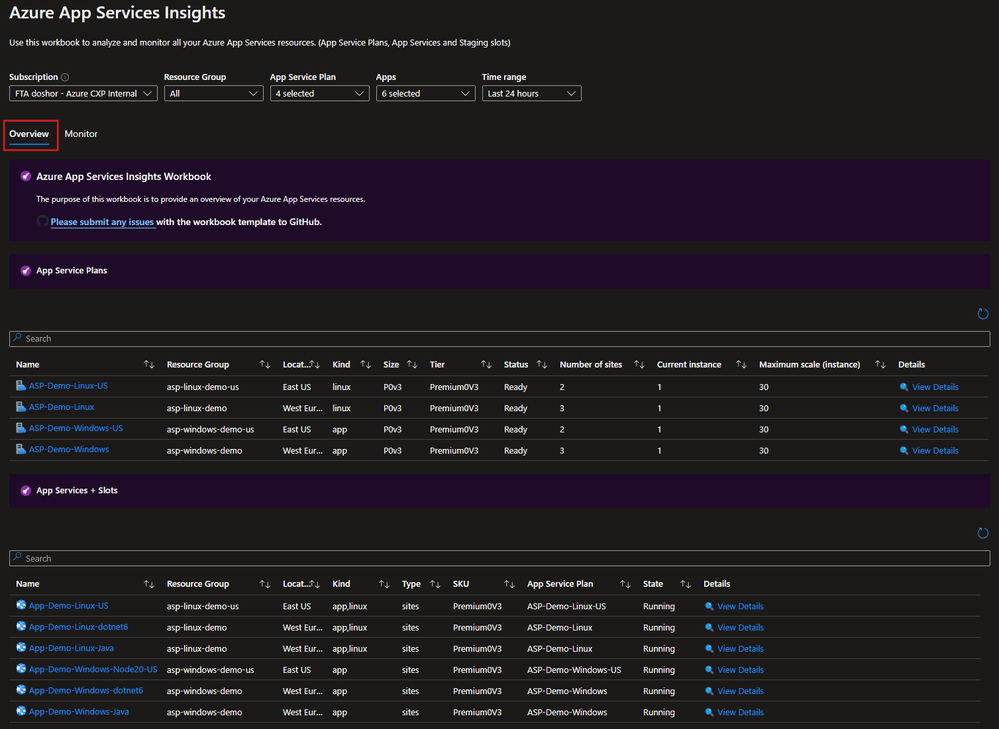Open the ASP-Demo-Linux plan link
Screen dimensions: 999x729
61,407
